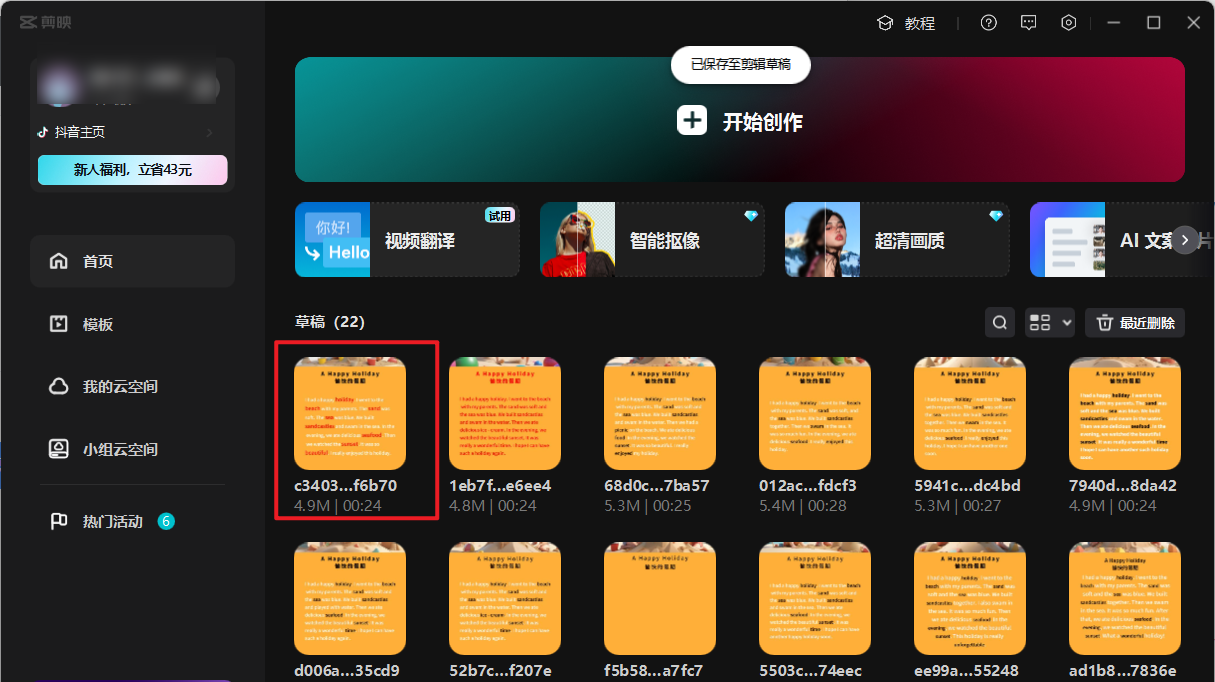1215x682 pixels.
Task: Click the search icon above the drafts grid
Action: [999, 322]
